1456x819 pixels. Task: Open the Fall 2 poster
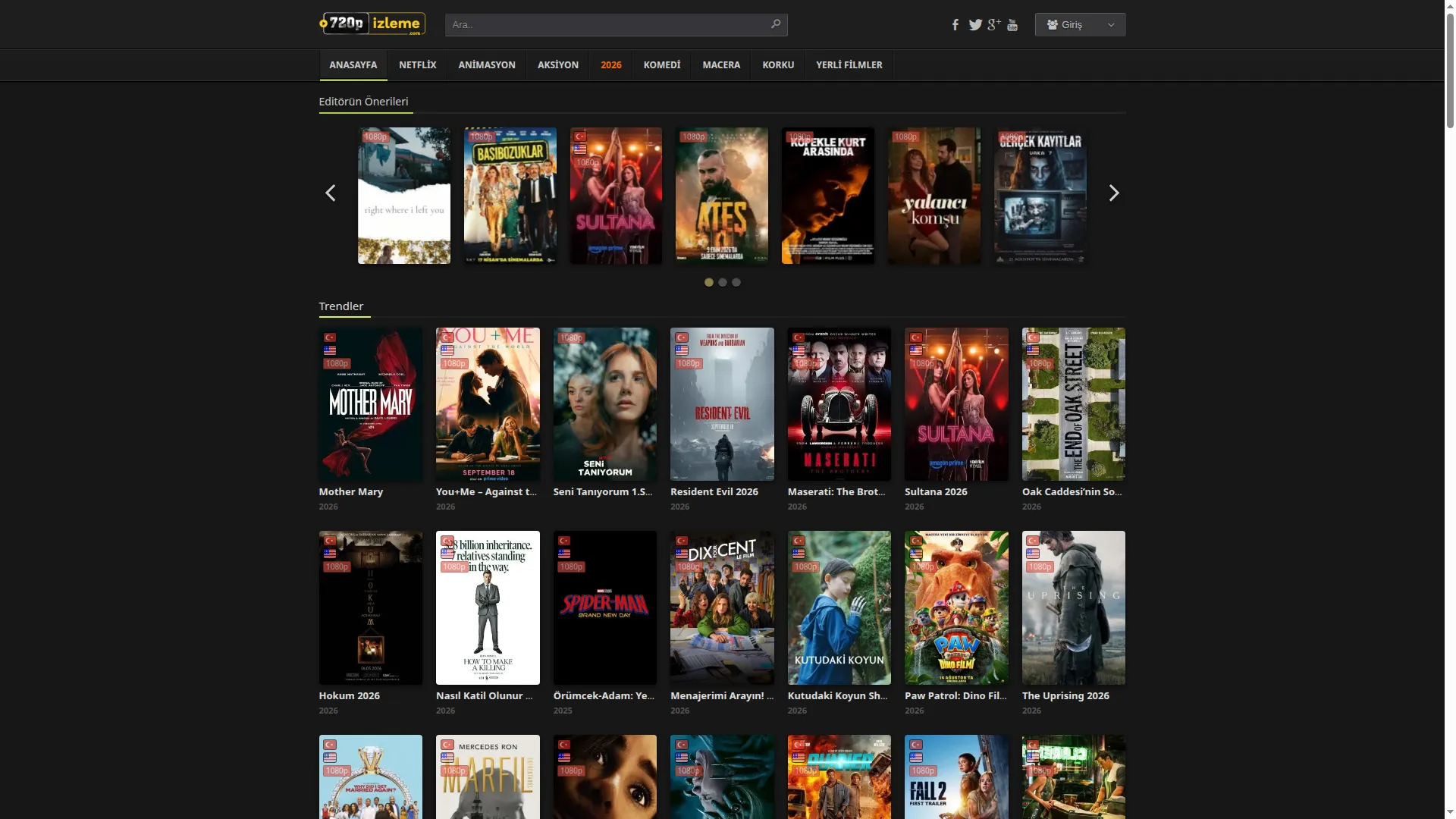point(956,777)
